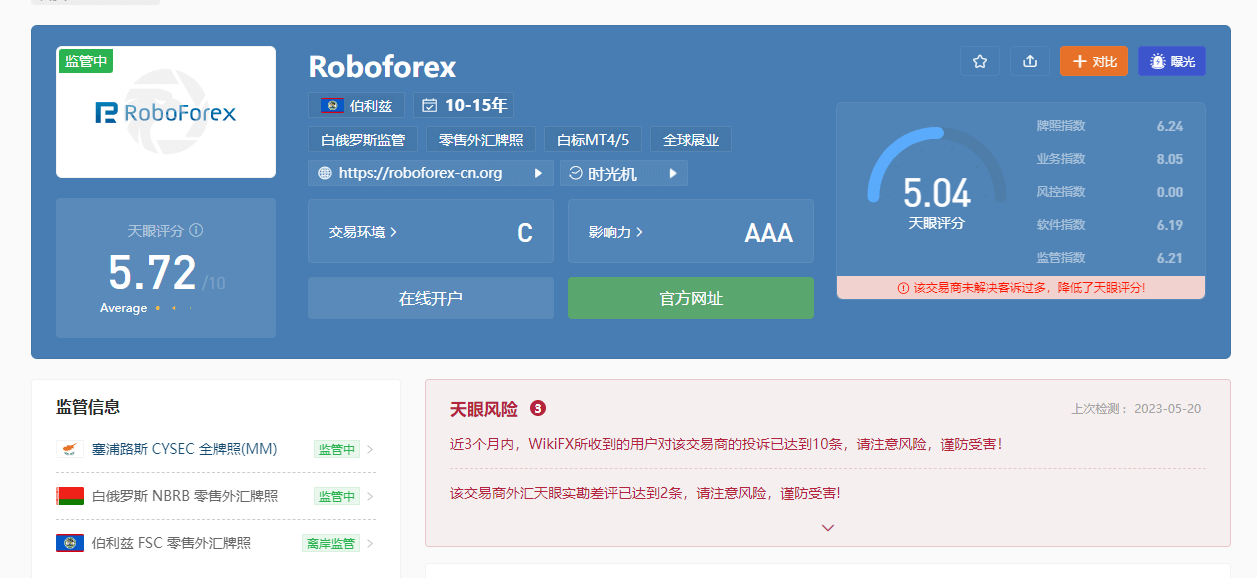The image size is (1257, 578).
Task: Expand the NBRB row chevron
Action: tap(370, 496)
